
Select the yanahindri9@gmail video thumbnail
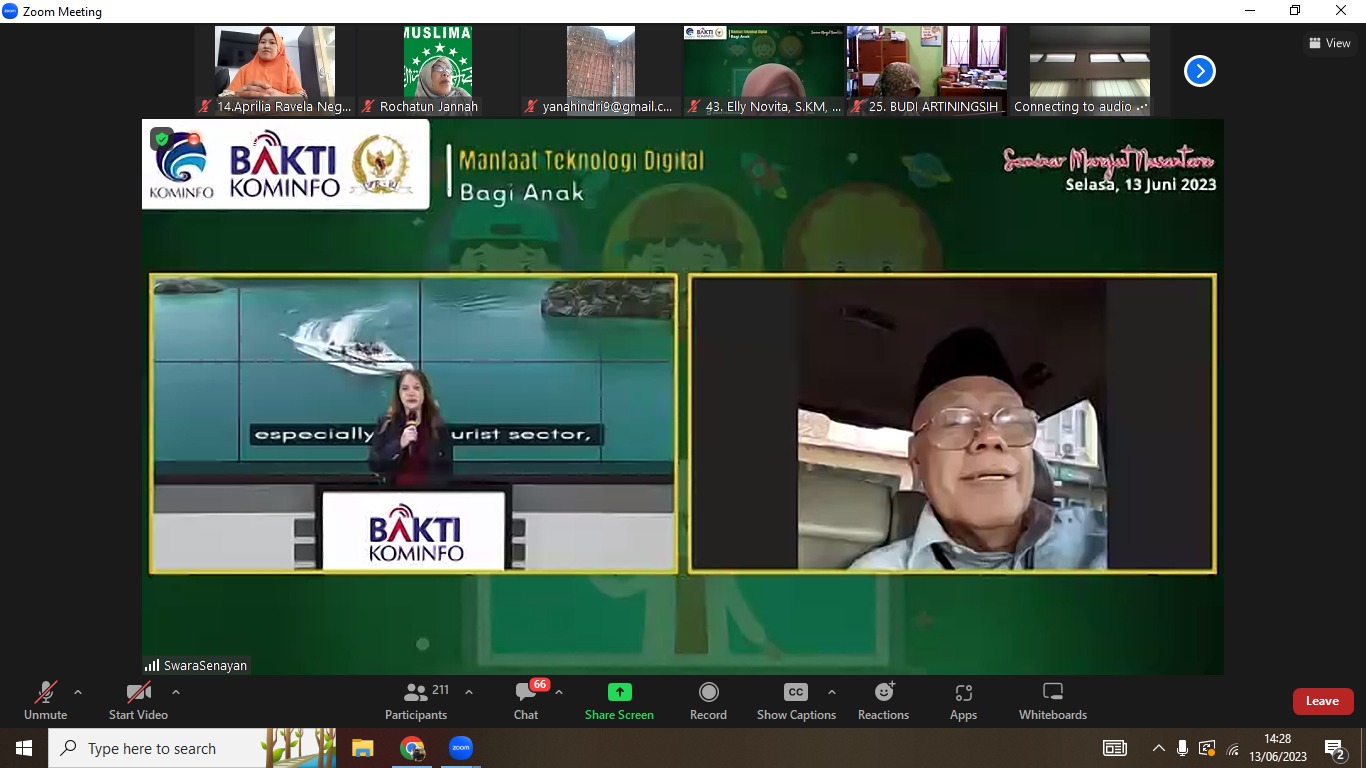tap(601, 70)
